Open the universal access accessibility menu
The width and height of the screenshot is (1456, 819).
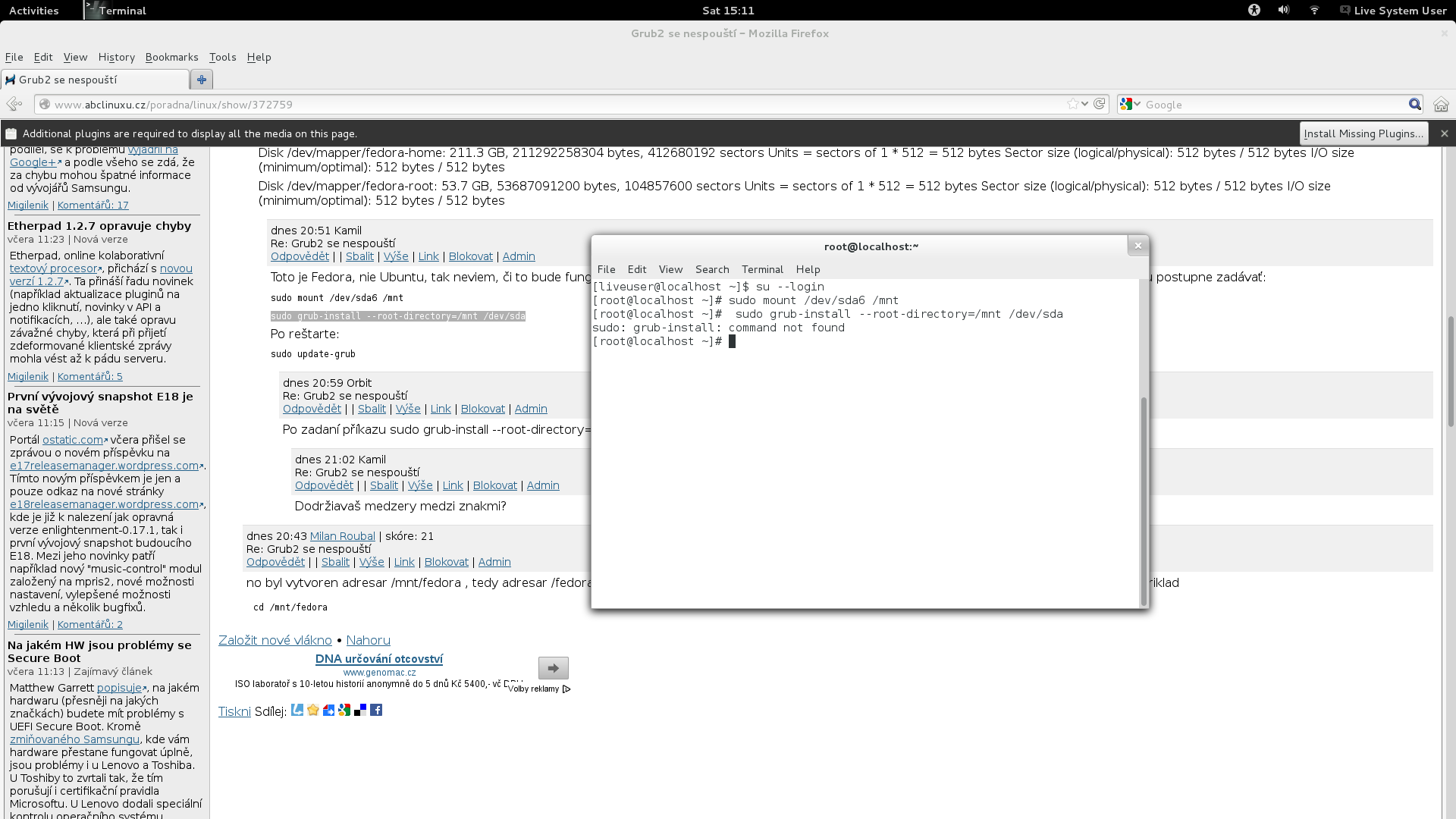point(1254,10)
